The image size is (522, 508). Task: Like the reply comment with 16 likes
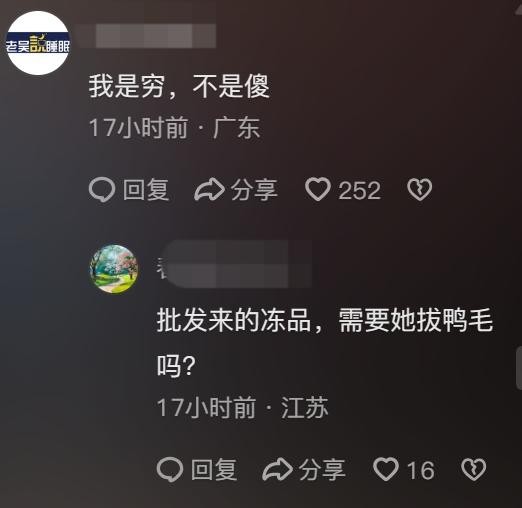coord(386,469)
